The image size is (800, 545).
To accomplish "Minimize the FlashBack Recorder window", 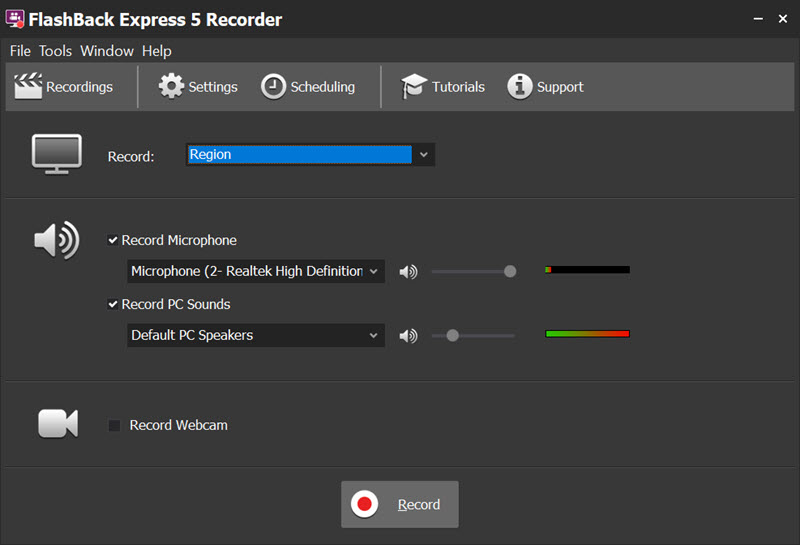I will coord(758,19).
